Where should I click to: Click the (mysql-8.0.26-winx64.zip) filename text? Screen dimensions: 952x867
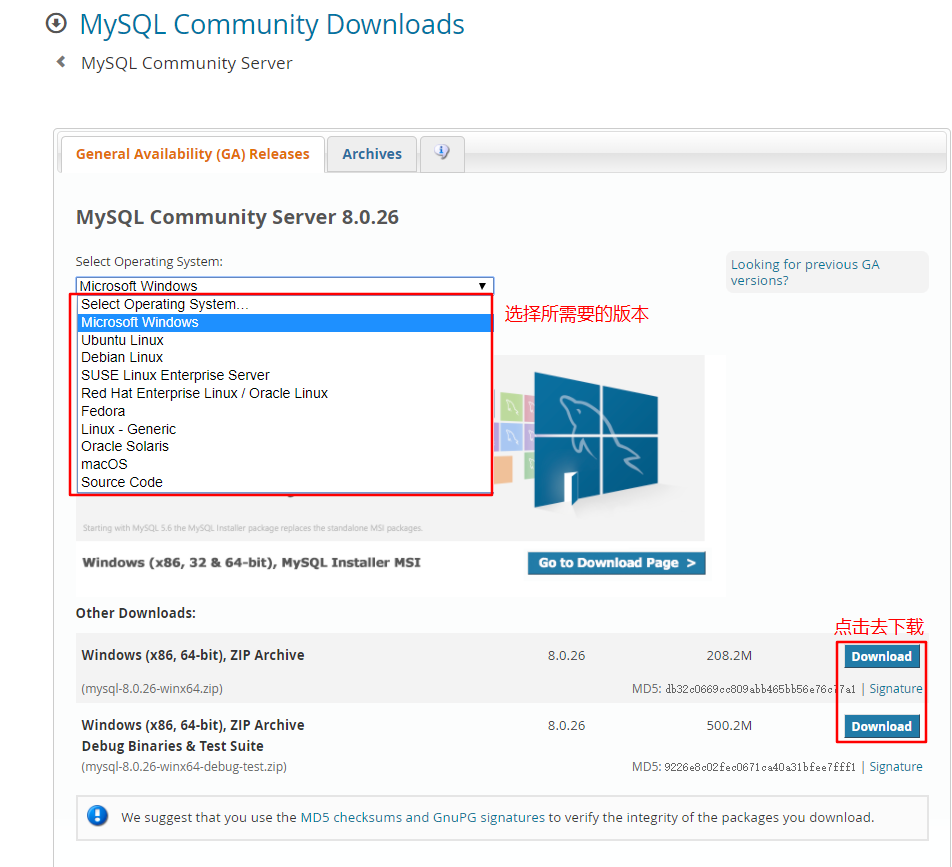[x=152, y=688]
